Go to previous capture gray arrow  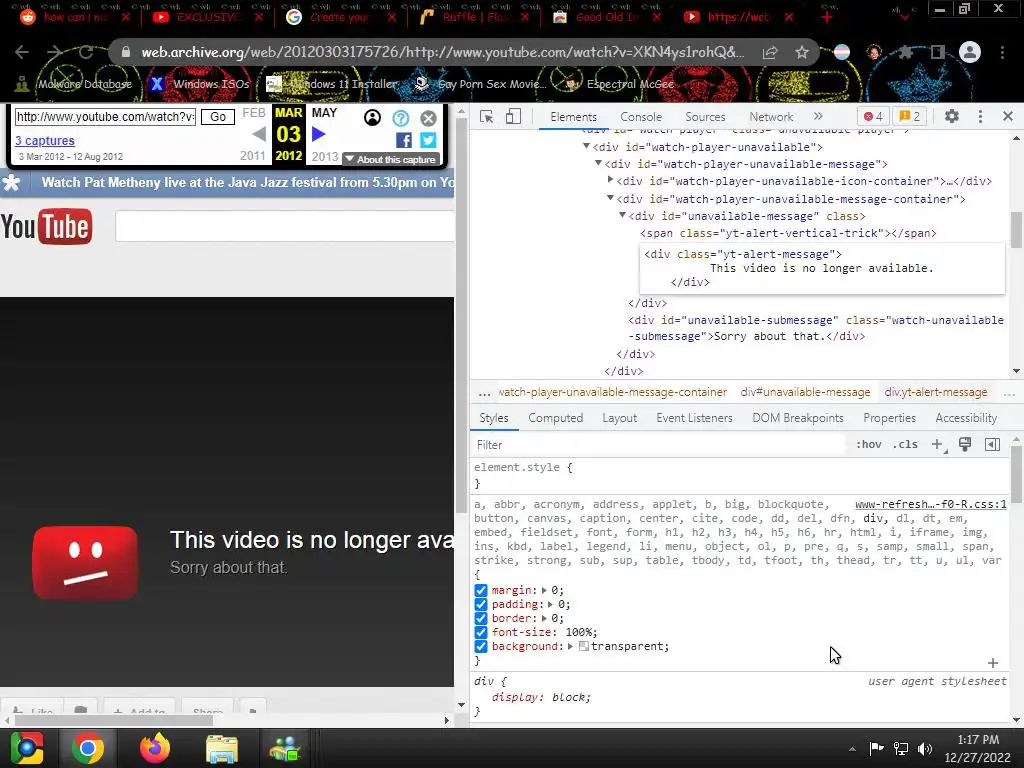pos(259,135)
